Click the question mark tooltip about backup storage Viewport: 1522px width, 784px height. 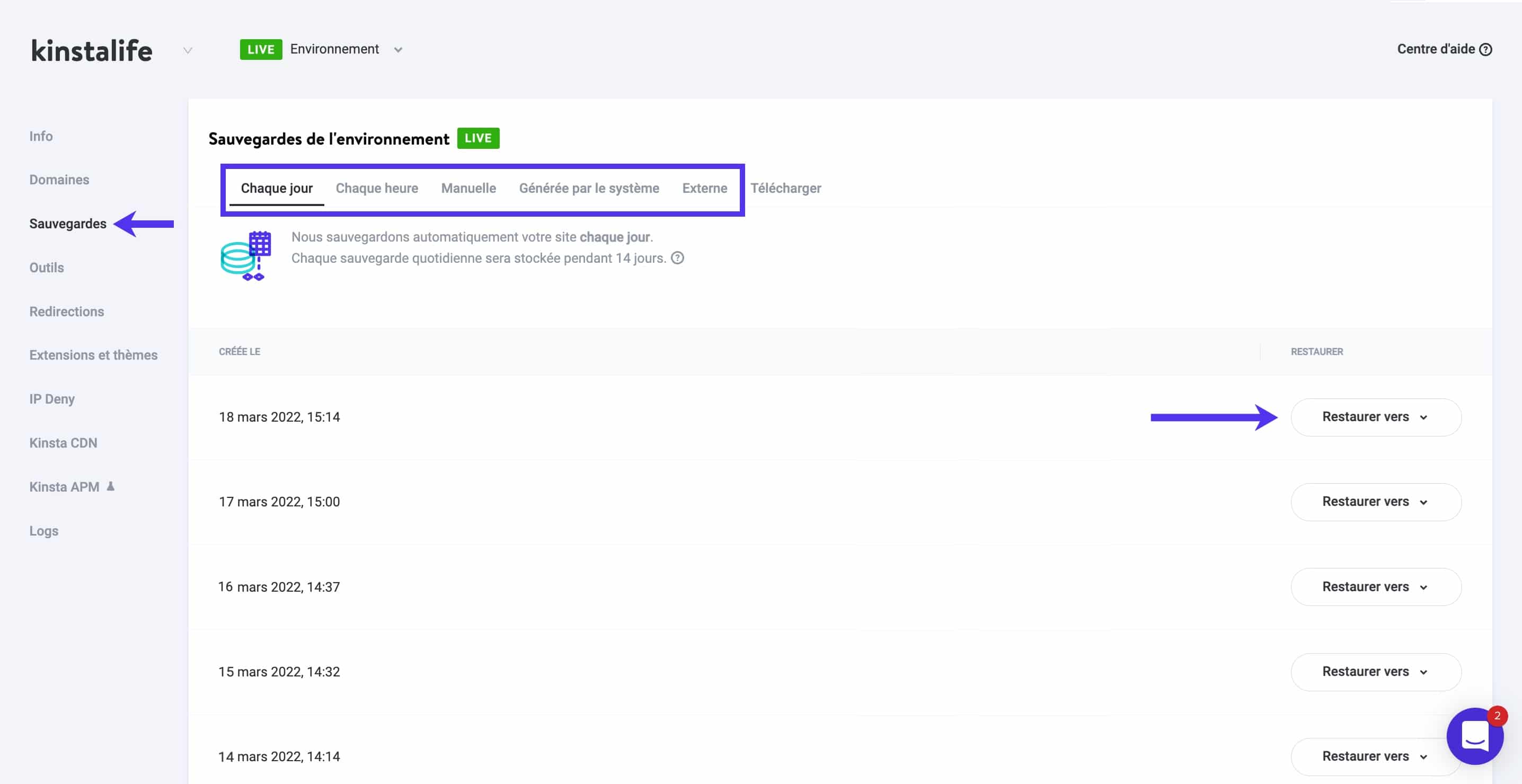coord(677,257)
